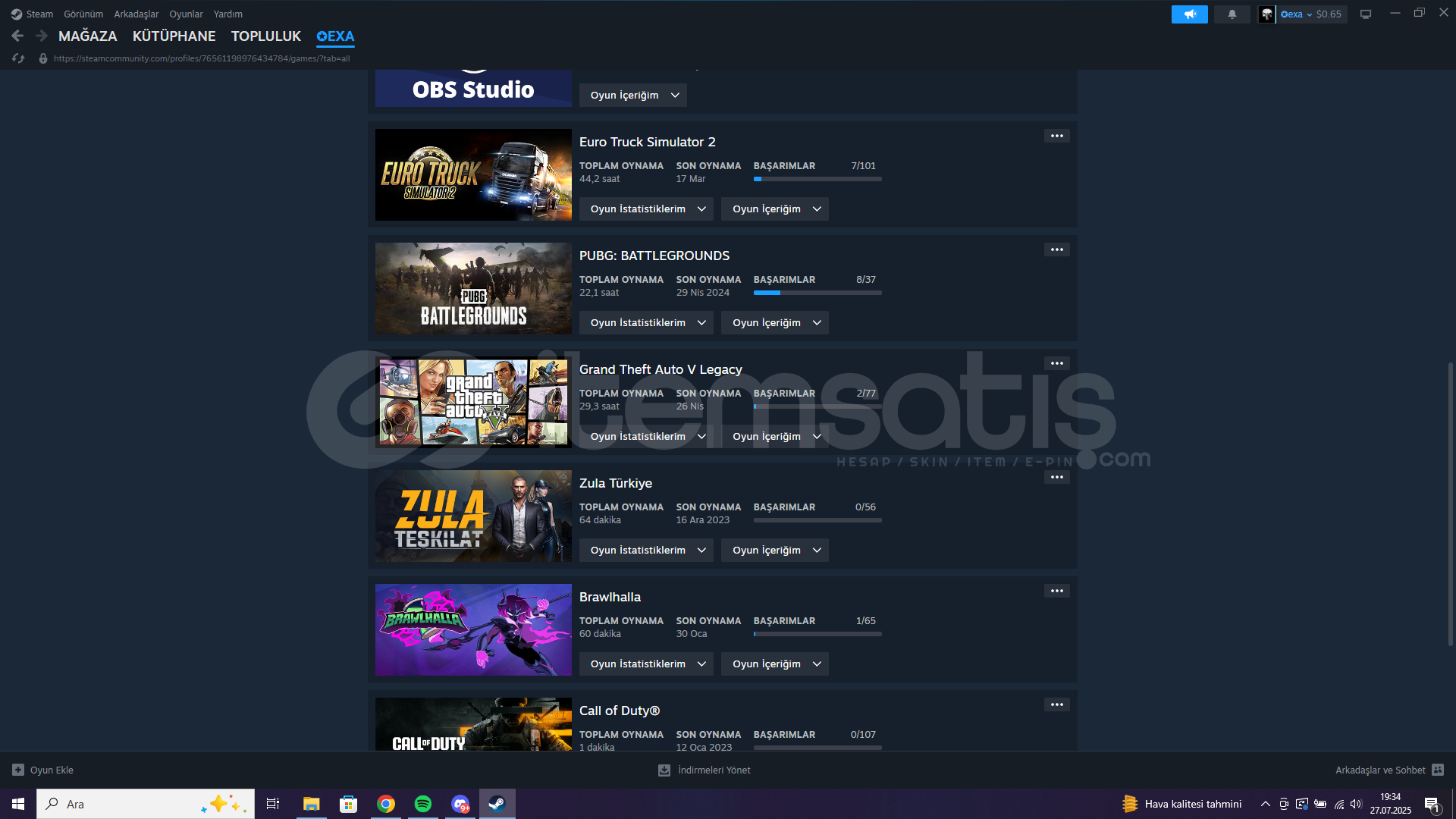
Task: Open the Oyunlar menu
Action: pyautogui.click(x=186, y=14)
